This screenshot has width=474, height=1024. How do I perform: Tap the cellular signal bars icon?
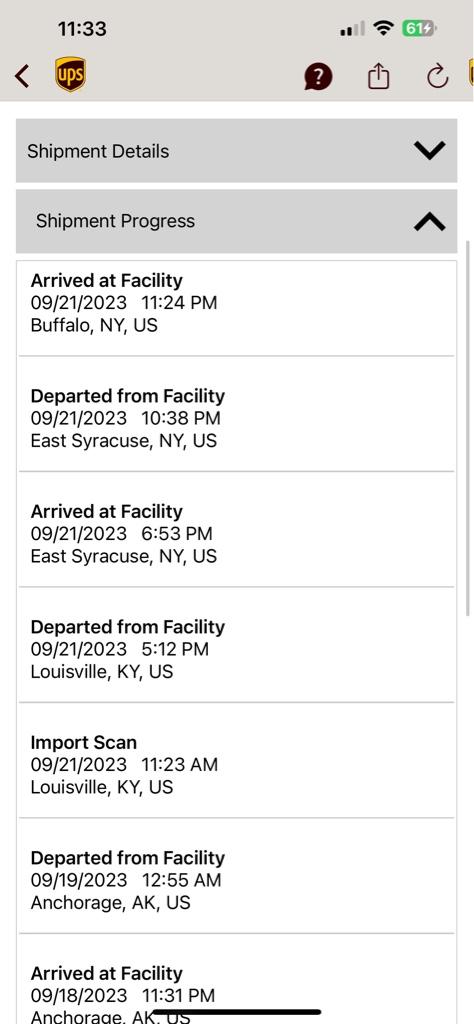coord(353,29)
